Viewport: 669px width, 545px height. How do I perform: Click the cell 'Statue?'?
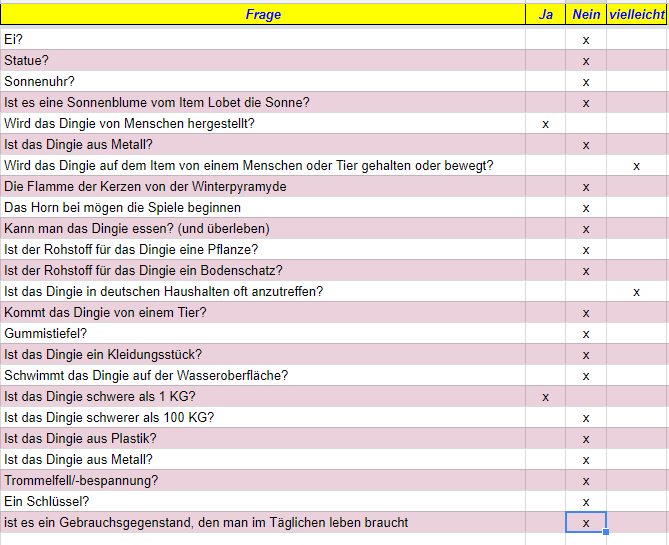point(263,60)
